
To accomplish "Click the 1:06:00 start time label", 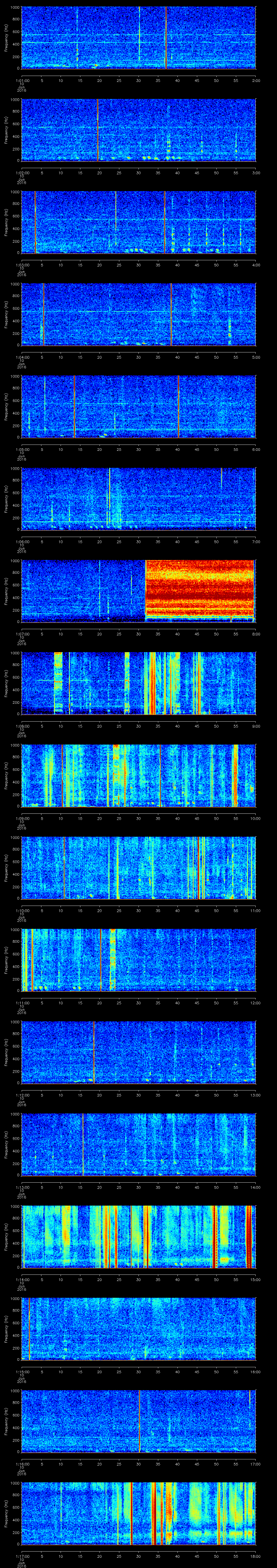I will pos(22,542).
